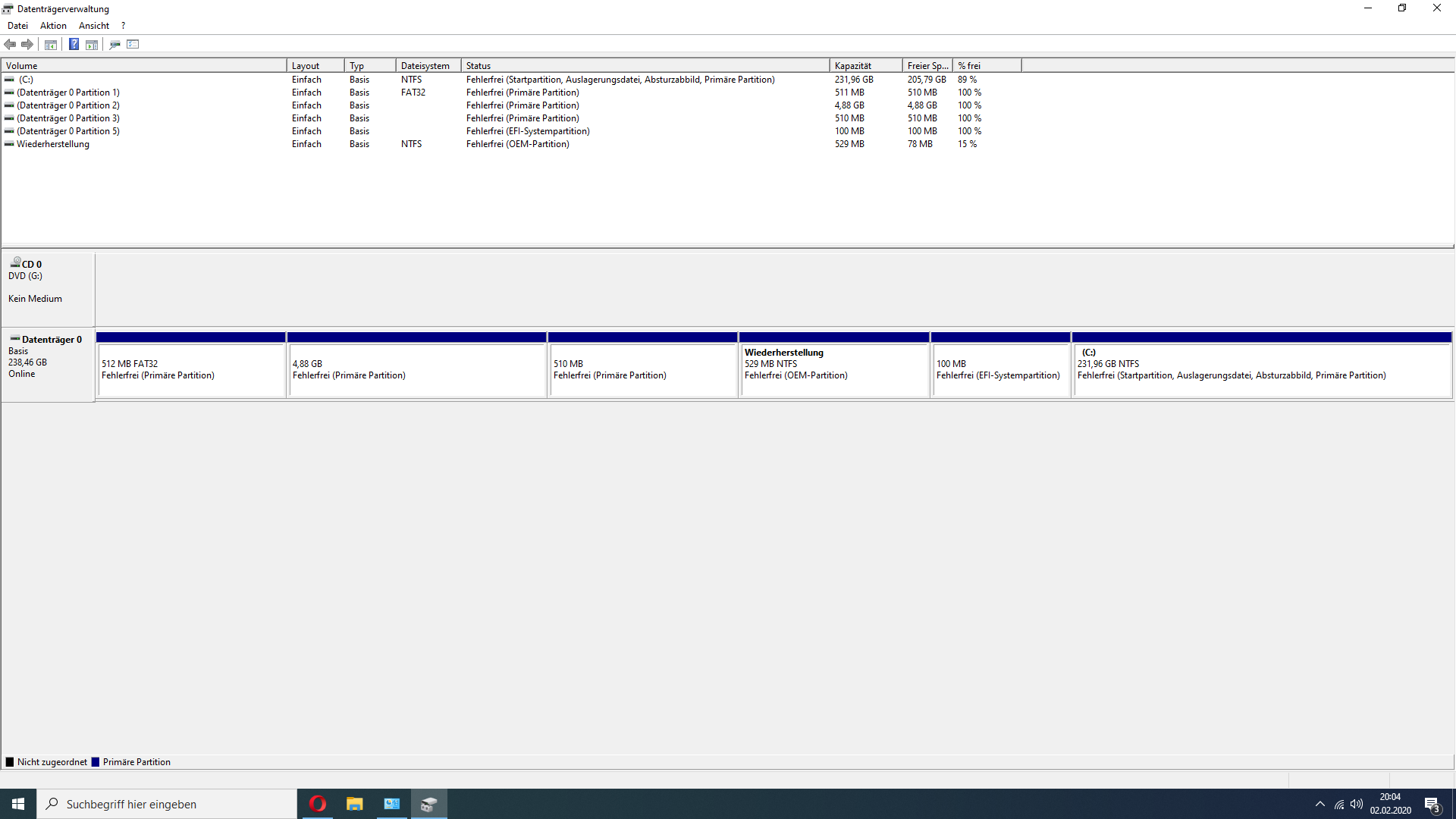The height and width of the screenshot is (819, 1456).
Task: Click the Primäre Partition blue legend swatch
Action: pyautogui.click(x=96, y=762)
